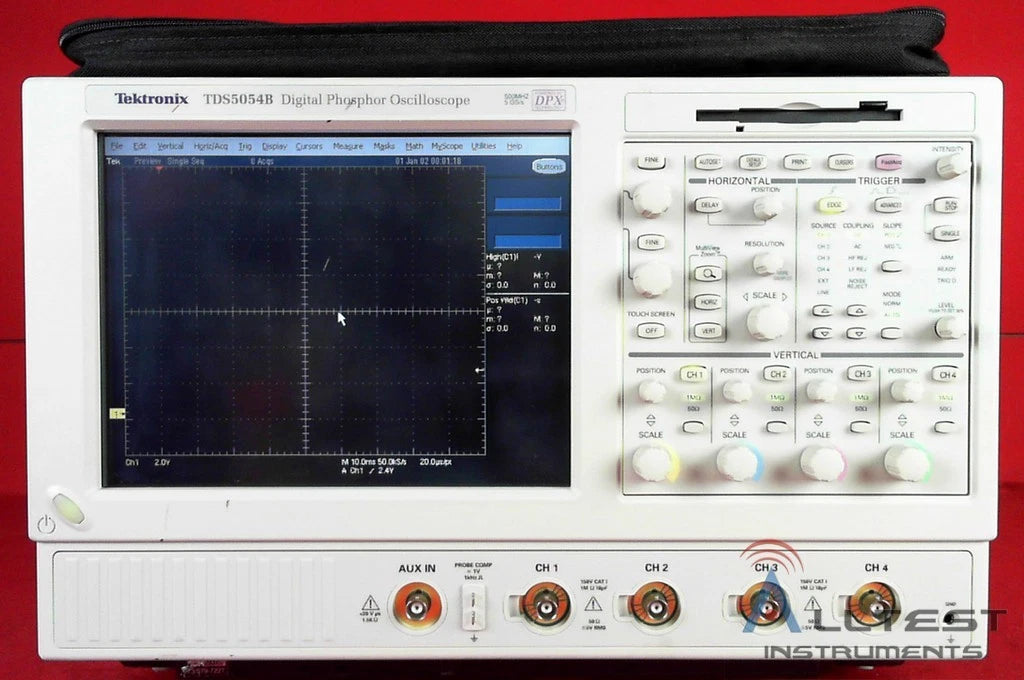The height and width of the screenshot is (680, 1024).
Task: Open the Vertical menu
Action: [x=170, y=146]
